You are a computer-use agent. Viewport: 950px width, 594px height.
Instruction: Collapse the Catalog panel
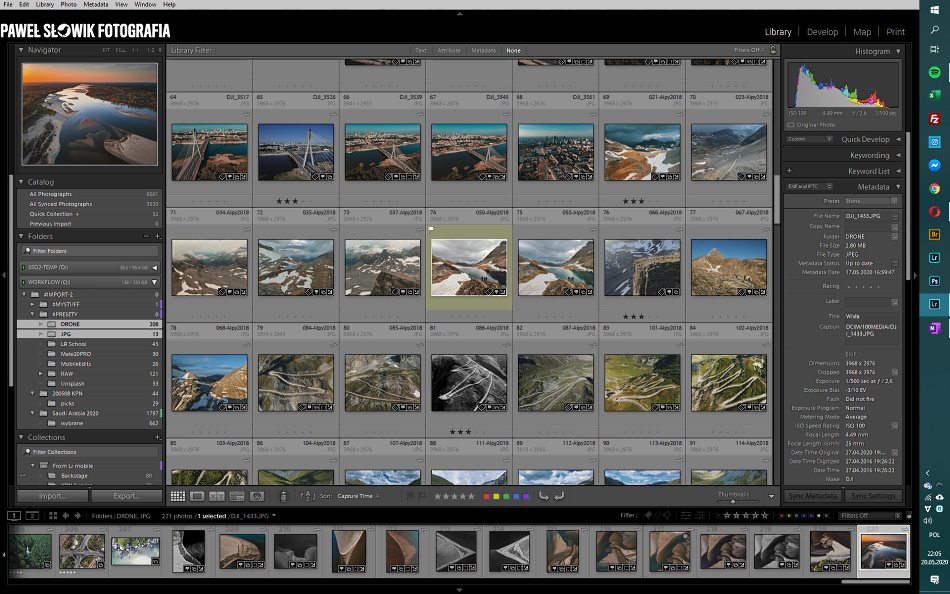[21, 182]
